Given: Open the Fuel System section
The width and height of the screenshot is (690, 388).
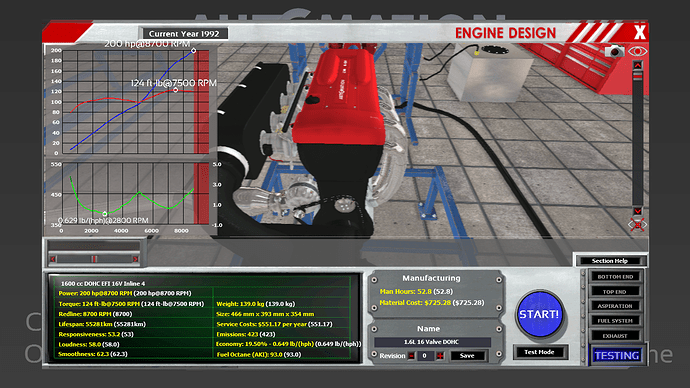Looking at the screenshot, I should 615,321.
